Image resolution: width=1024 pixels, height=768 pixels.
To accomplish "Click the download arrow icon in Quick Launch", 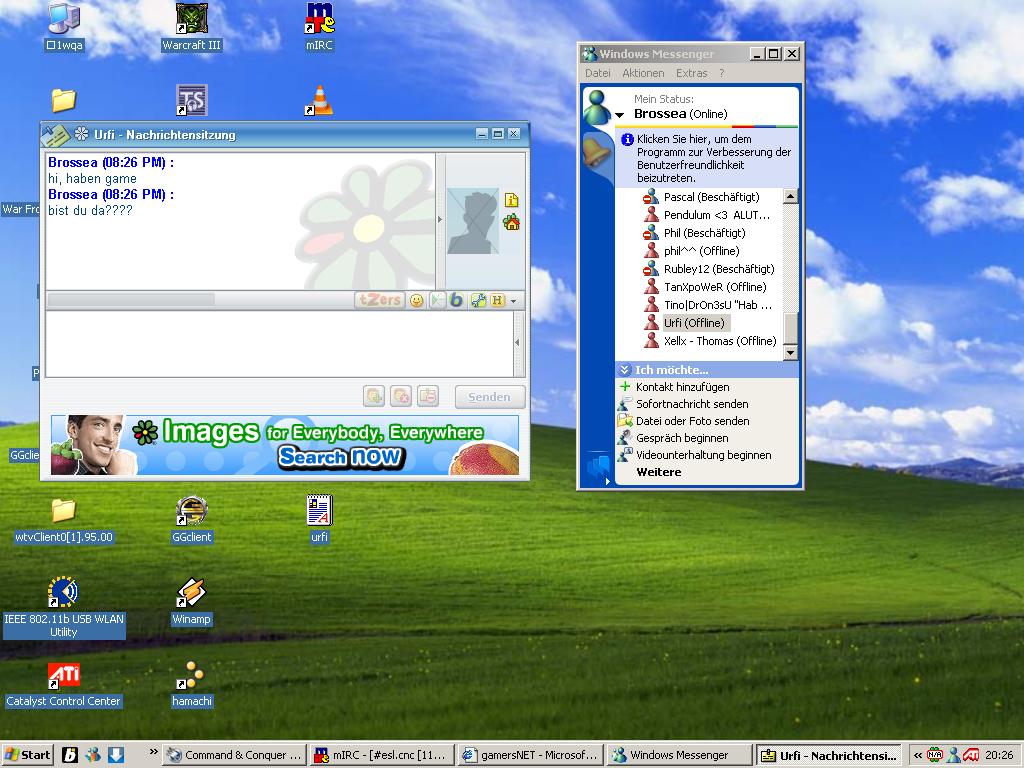I will [x=116, y=755].
